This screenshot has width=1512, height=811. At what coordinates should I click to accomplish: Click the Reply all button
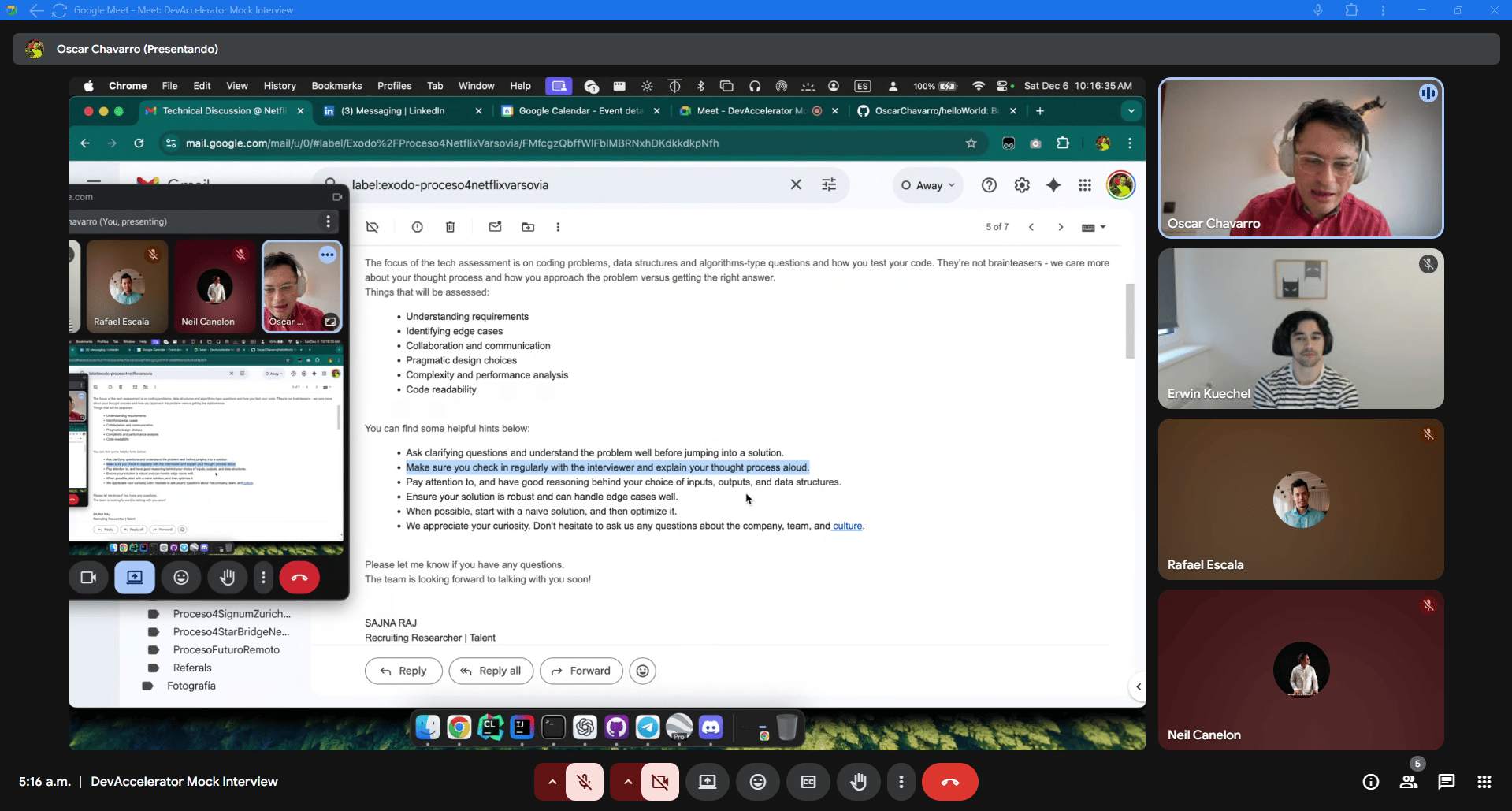tap(491, 671)
